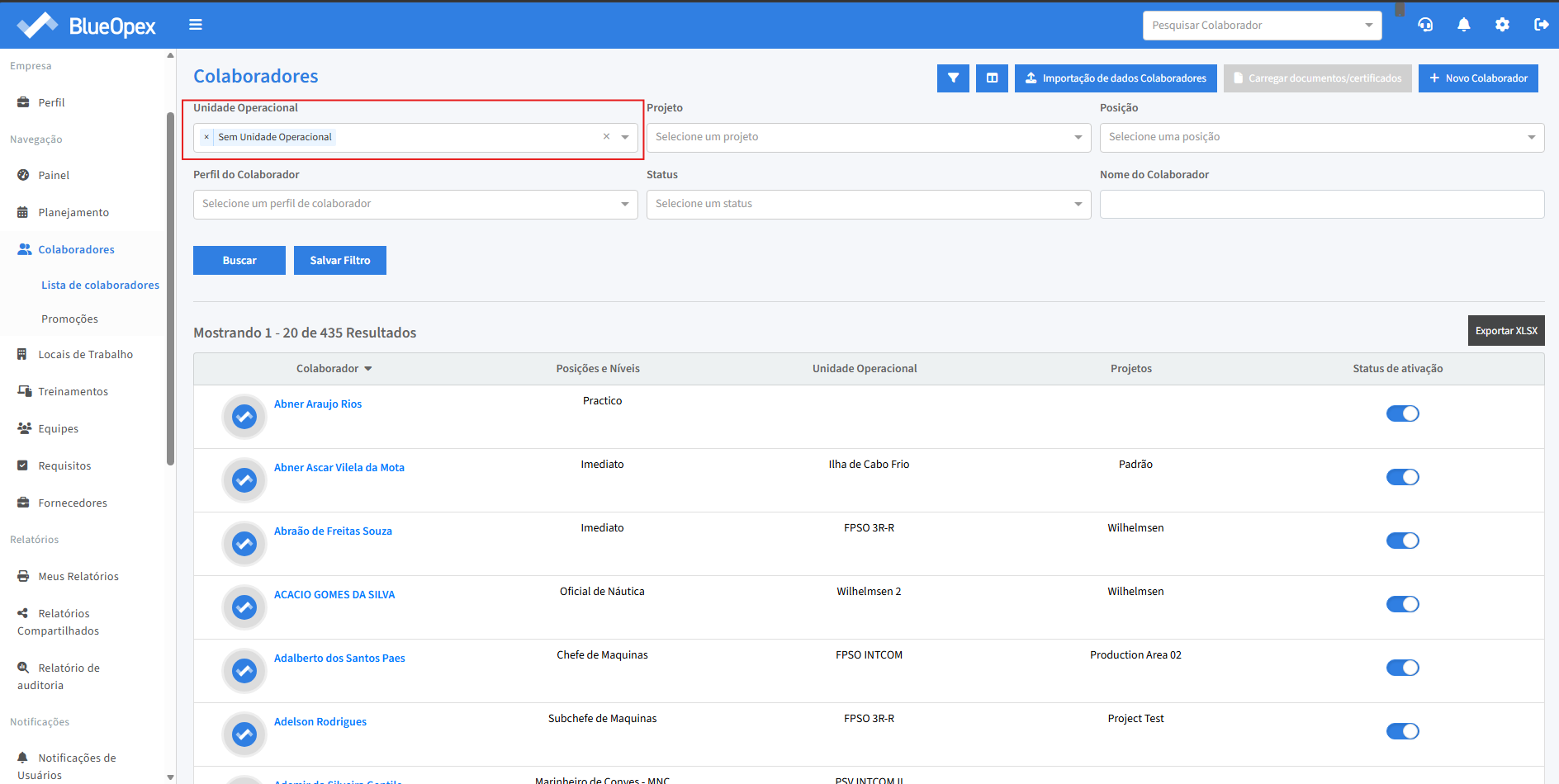This screenshot has height=784, width=1559.
Task: Open Relatórios Compartilhados in the sidebar
Action: [58, 622]
